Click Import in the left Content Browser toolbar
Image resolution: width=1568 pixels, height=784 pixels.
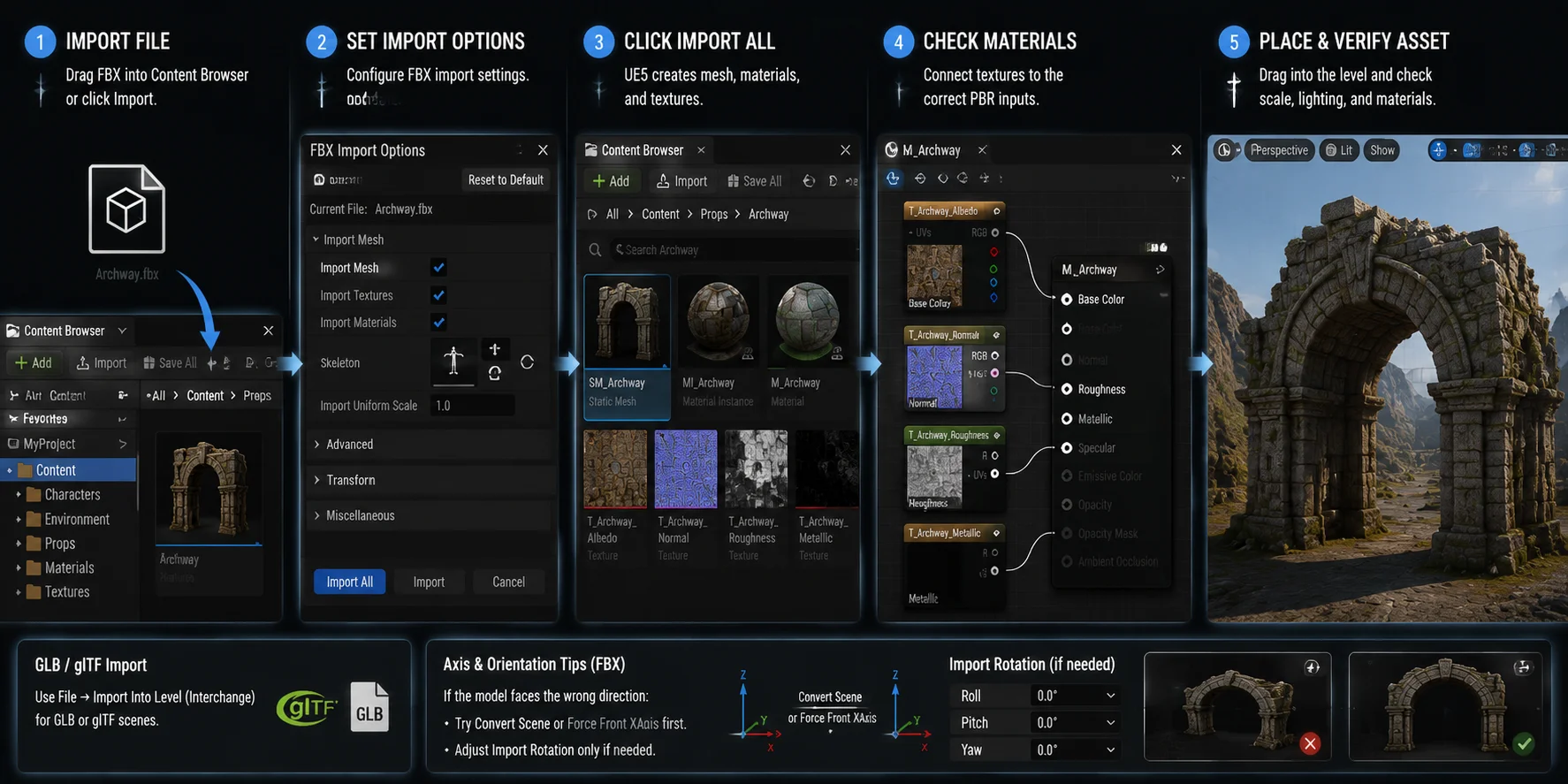click(x=102, y=362)
